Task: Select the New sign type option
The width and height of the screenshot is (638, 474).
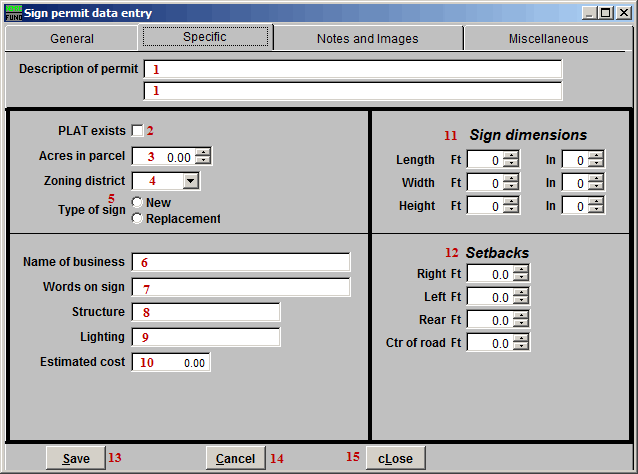Action: click(137, 203)
